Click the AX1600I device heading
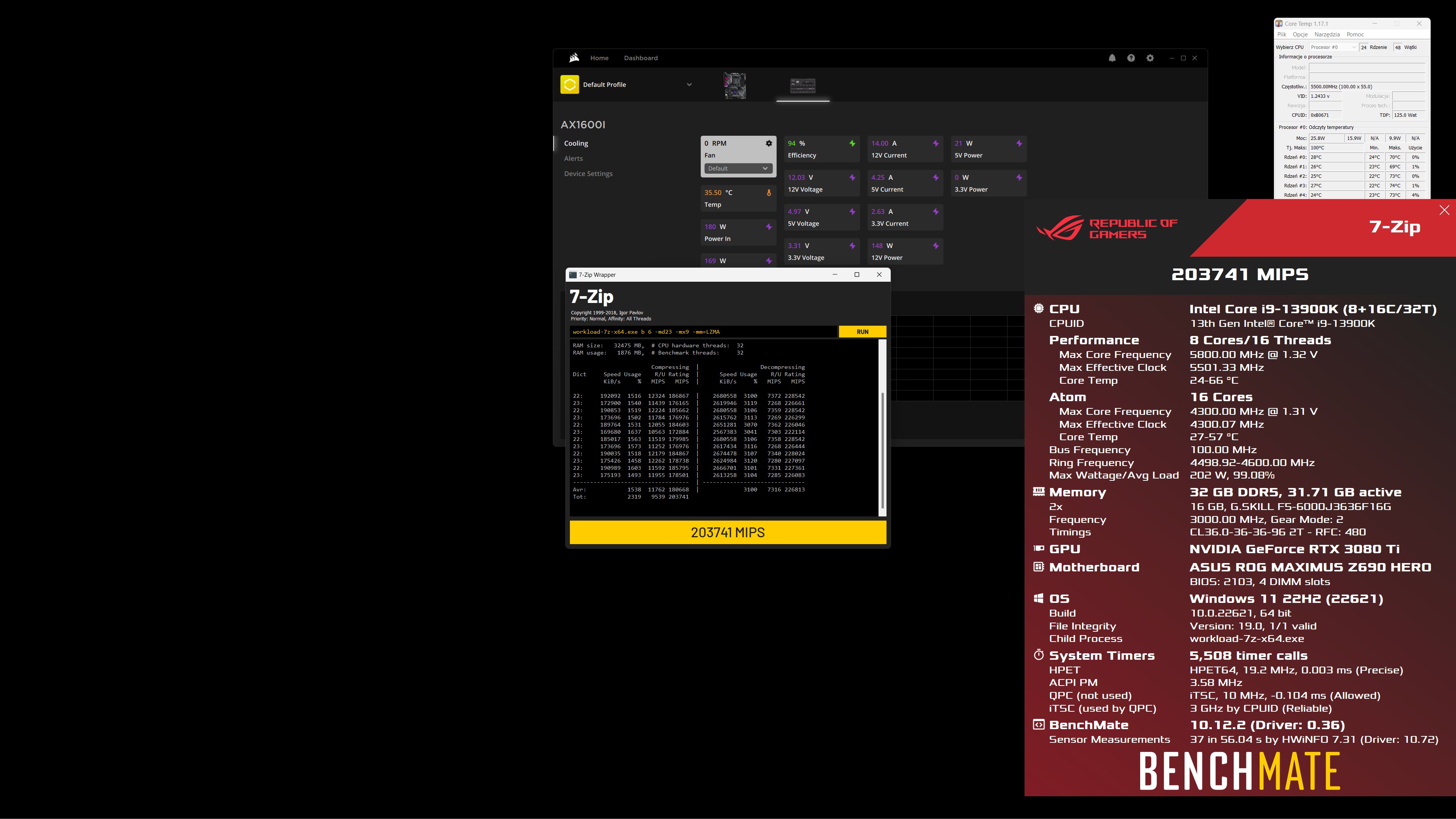Screen dimensions: 1456x819 [583, 124]
